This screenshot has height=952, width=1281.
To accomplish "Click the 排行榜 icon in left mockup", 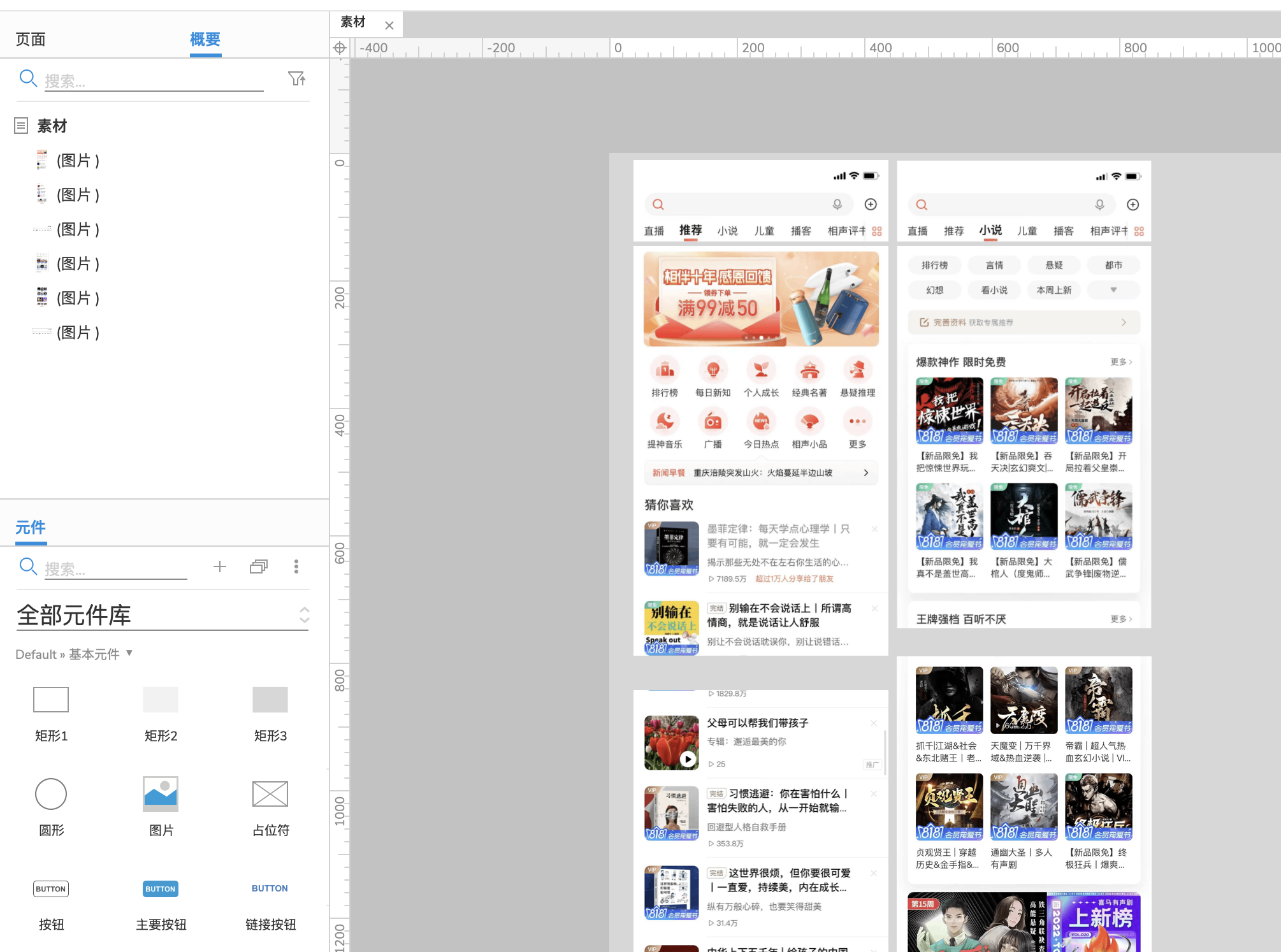I will click(x=665, y=370).
